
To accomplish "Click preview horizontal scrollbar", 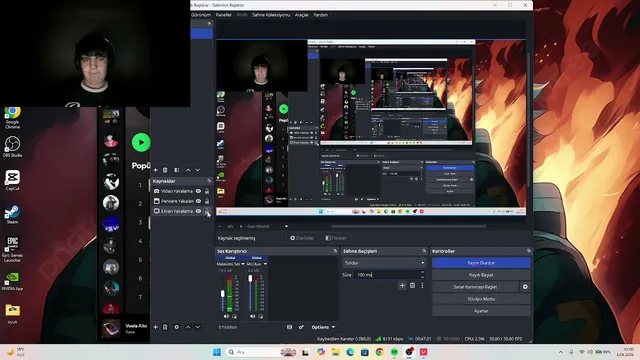I will (x=409, y=226).
